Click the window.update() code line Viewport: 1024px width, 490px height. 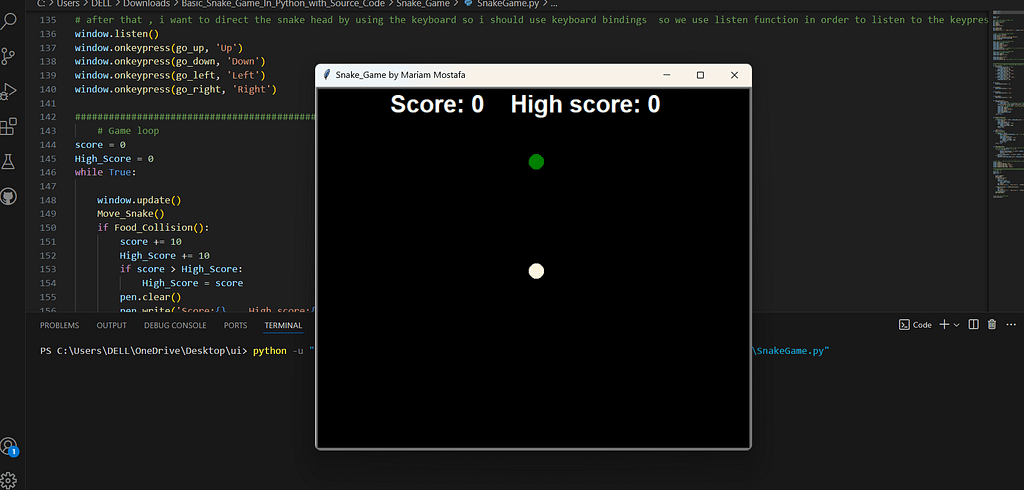139,200
